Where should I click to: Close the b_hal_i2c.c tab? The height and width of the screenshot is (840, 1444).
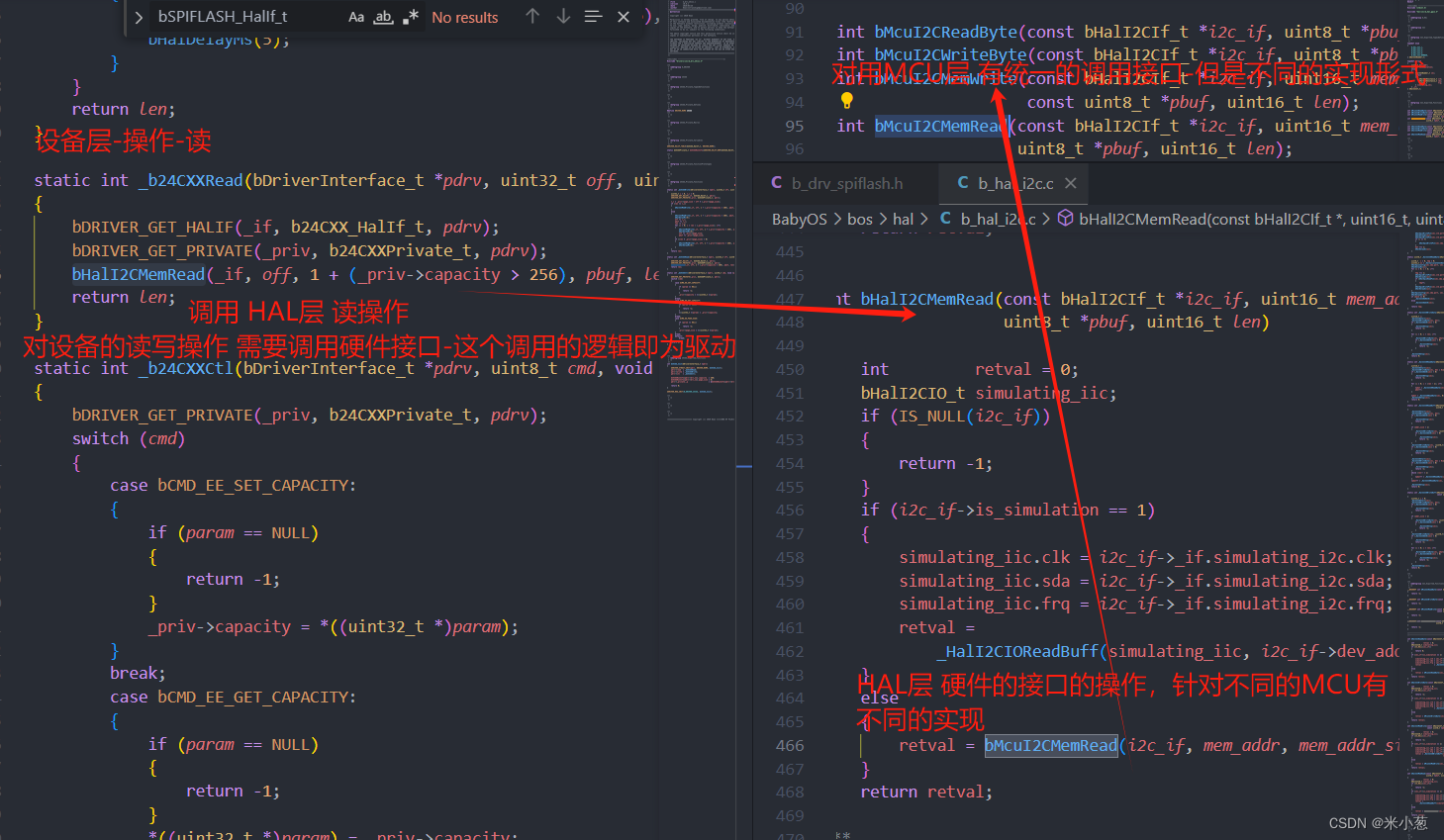click(x=1071, y=183)
